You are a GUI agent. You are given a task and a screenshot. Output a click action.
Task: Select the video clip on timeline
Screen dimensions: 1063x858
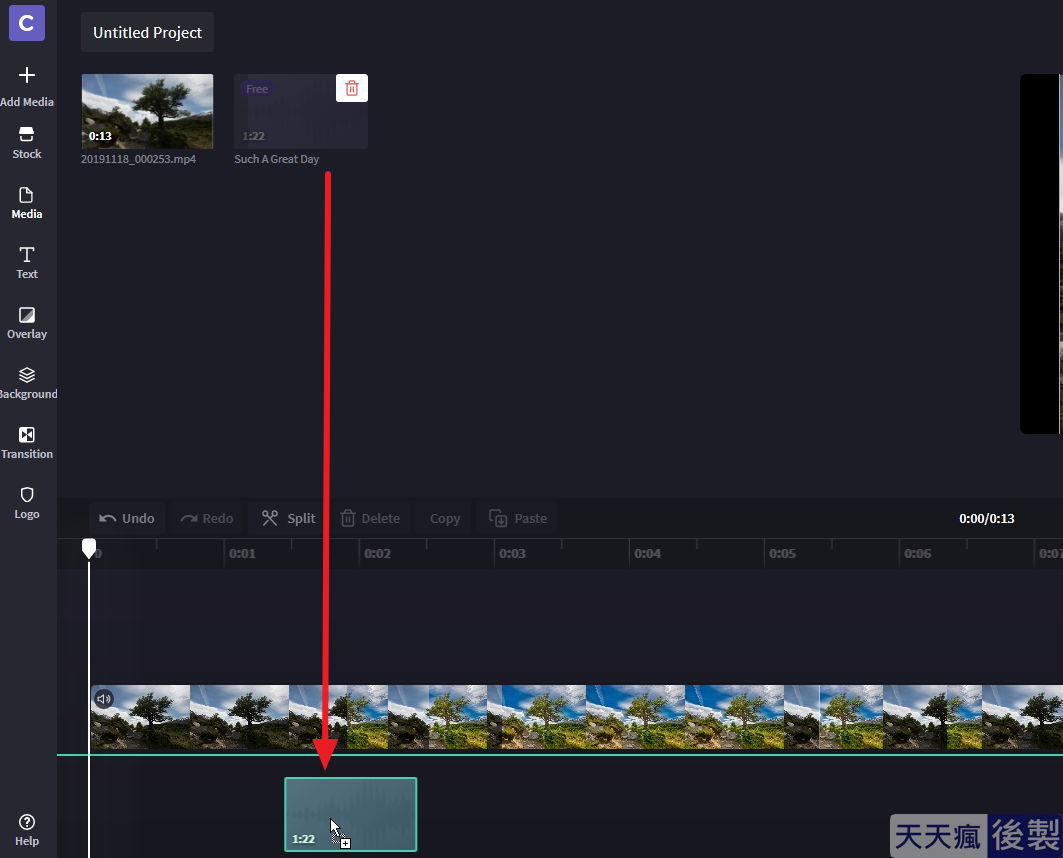(x=576, y=717)
